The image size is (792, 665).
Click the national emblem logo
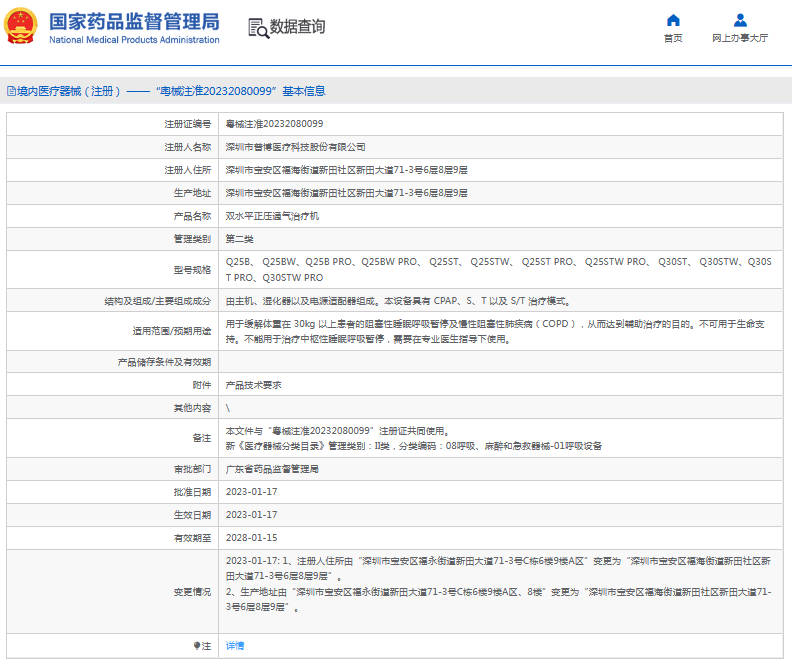coord(21,26)
